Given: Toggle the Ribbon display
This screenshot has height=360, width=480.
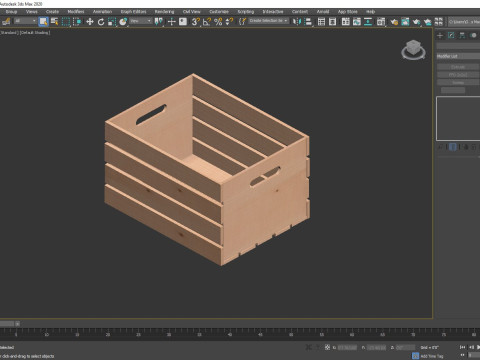Looking at the screenshot, I should pos(346,22).
